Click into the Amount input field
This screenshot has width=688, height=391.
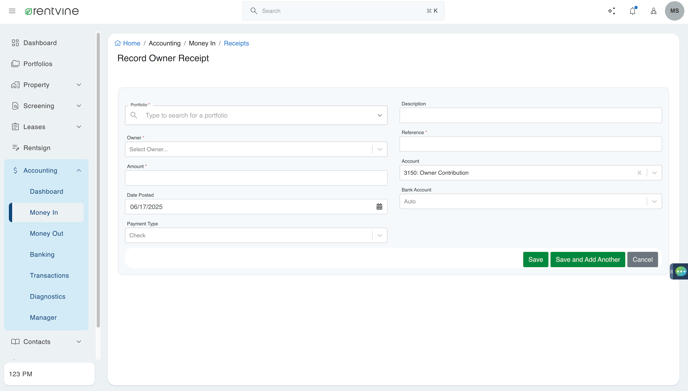pyautogui.click(x=256, y=178)
